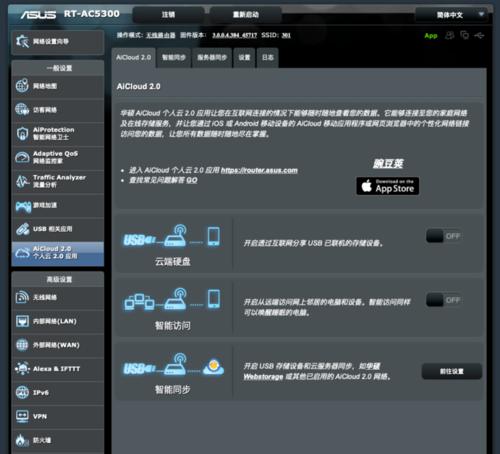Image resolution: width=500 pixels, height=454 pixels.
Task: Click the 豌豆荚 download link
Action: coord(388,163)
